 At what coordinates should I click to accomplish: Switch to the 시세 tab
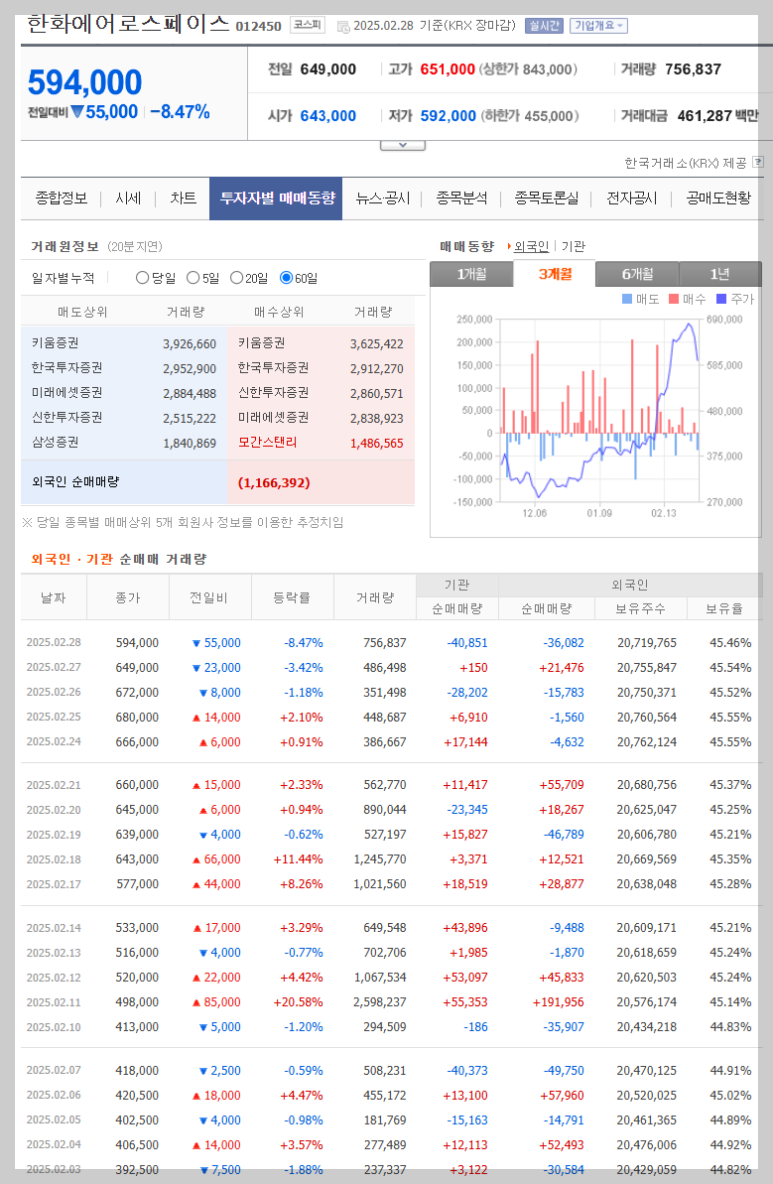point(128,198)
